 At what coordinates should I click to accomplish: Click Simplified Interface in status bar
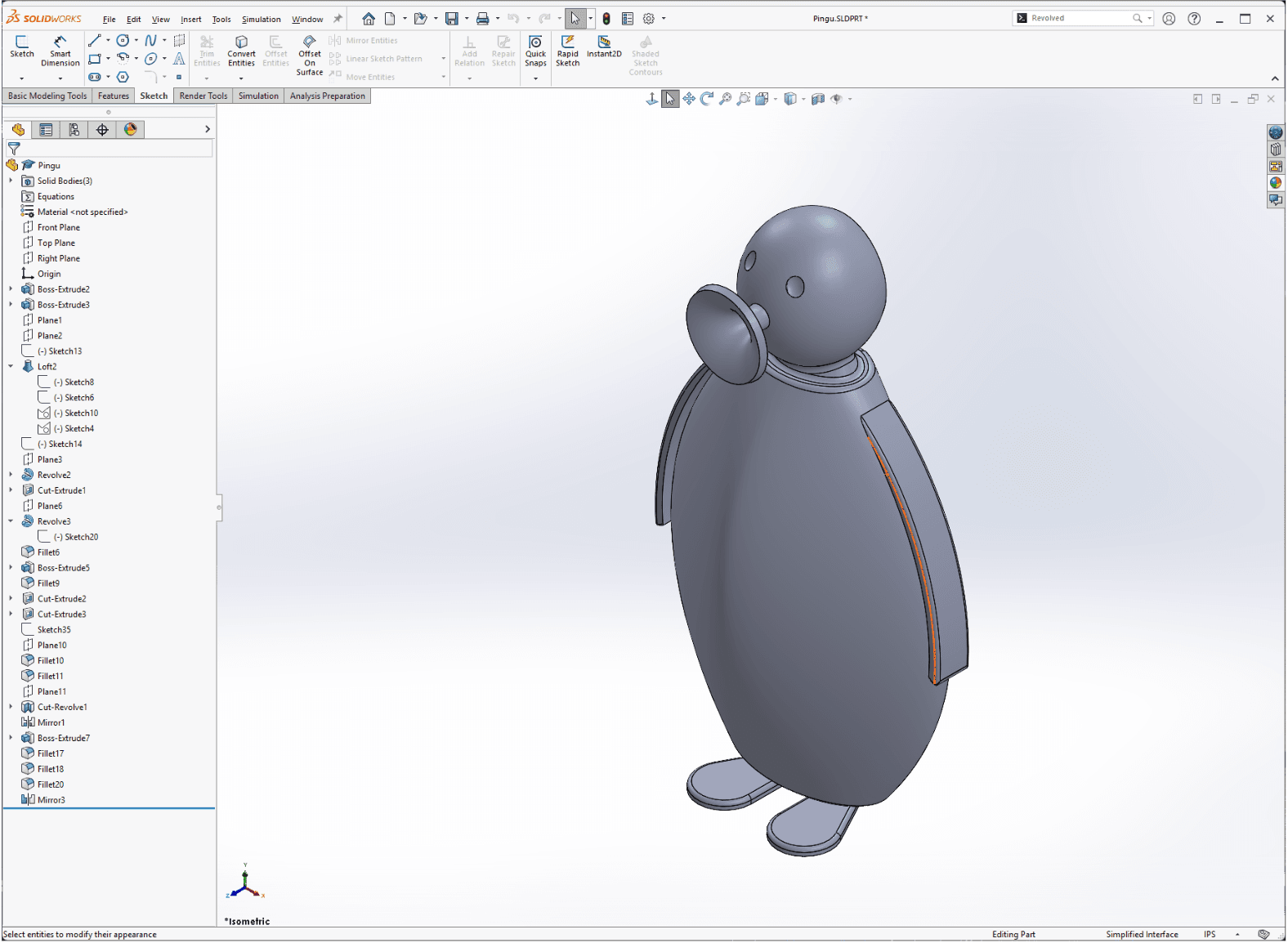1142,934
